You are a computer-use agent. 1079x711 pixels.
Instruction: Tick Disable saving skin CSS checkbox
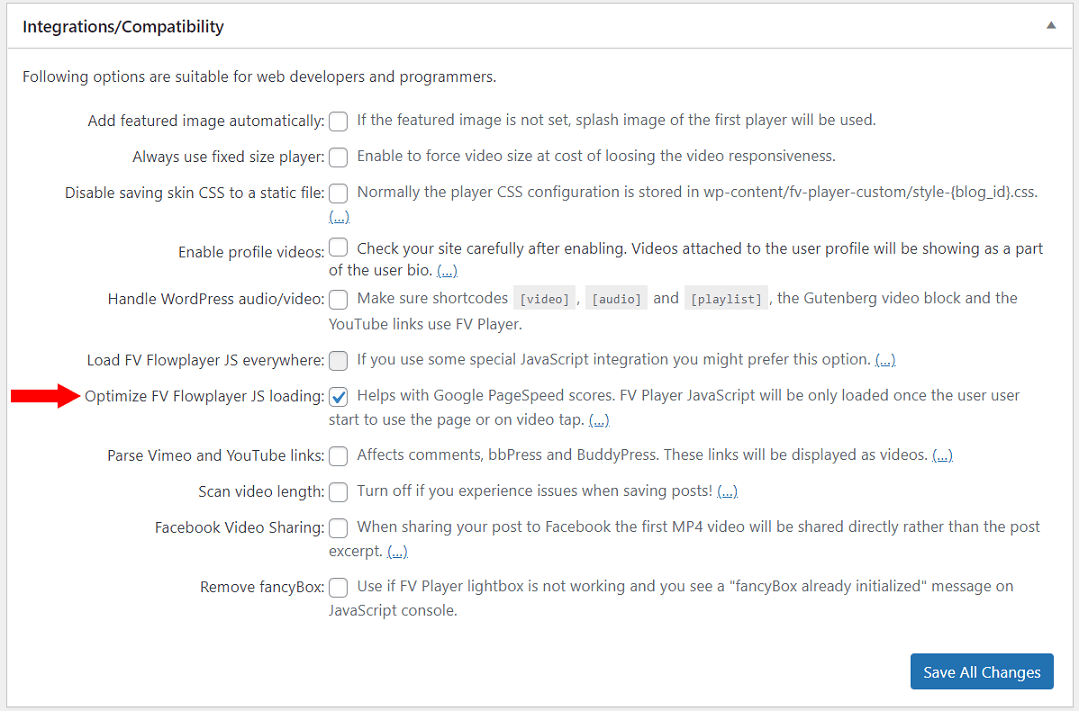point(338,193)
